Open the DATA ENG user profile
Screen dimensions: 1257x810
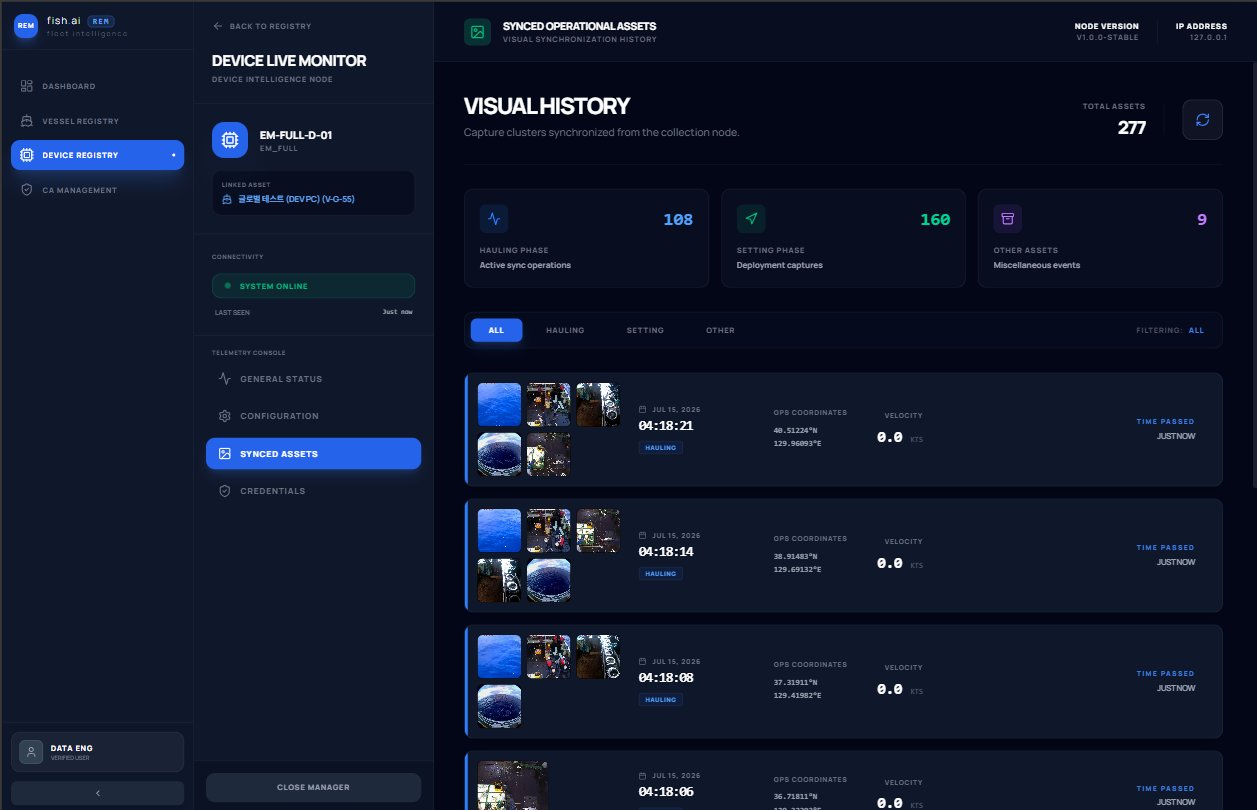tap(97, 752)
